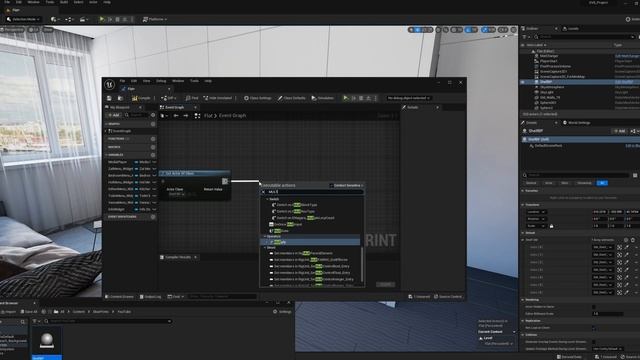Open Class Defaults in blueprint editor
640x360 pixels.
(x=291, y=98)
